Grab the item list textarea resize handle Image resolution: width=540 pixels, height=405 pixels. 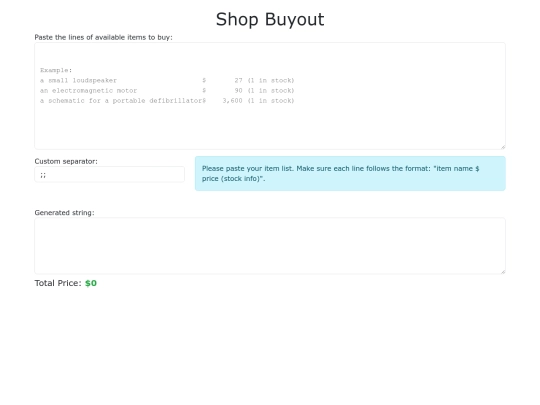pyautogui.click(x=503, y=147)
